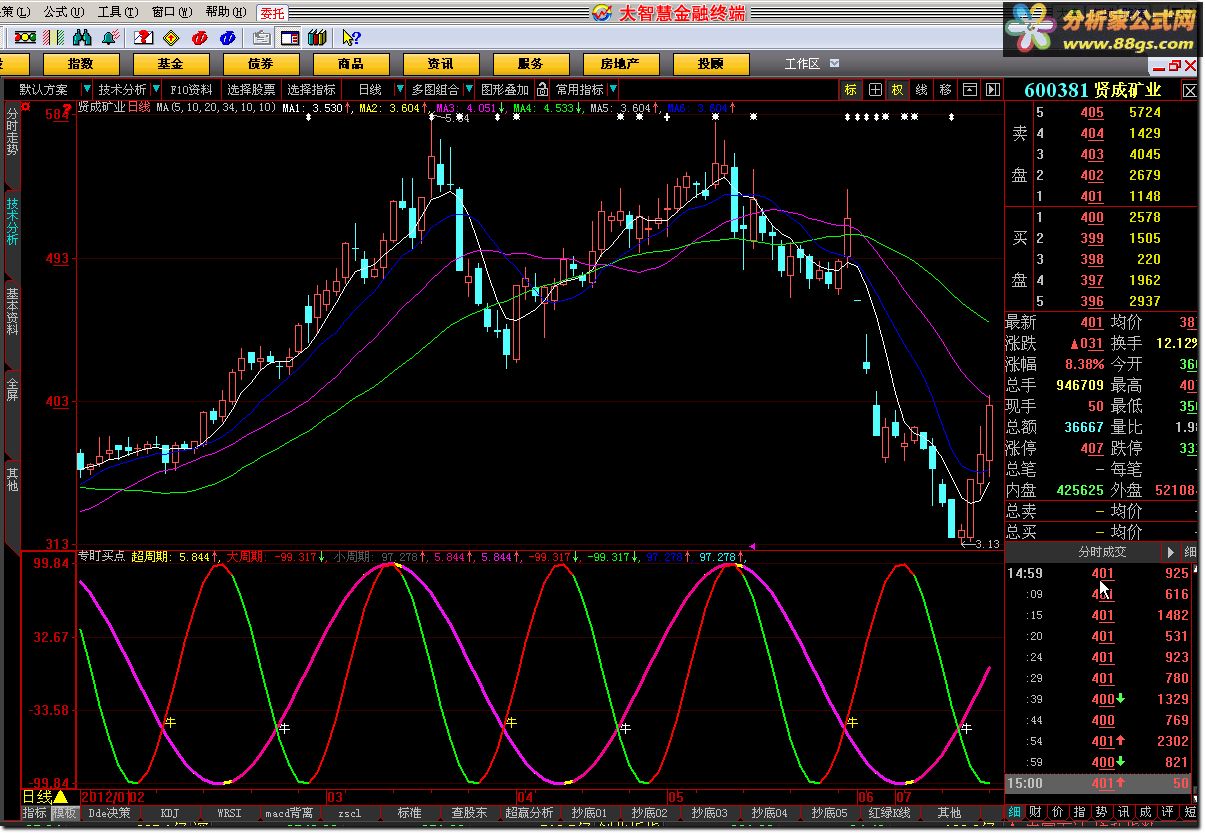Click the help cursor question icon

coord(351,38)
